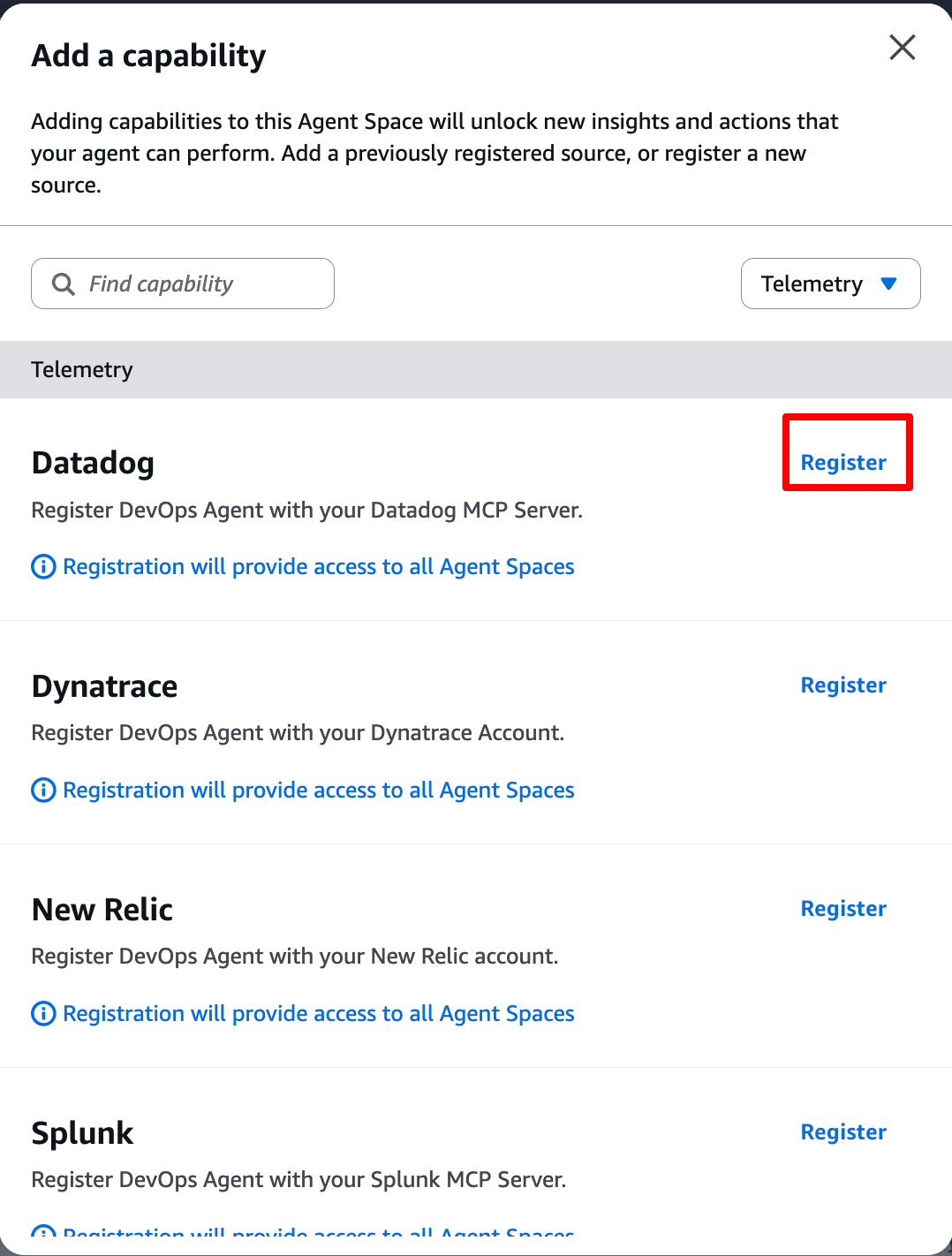Open Dynatrace's Agent Spaces registration info link
The height and width of the screenshot is (1256, 952).
click(x=319, y=790)
